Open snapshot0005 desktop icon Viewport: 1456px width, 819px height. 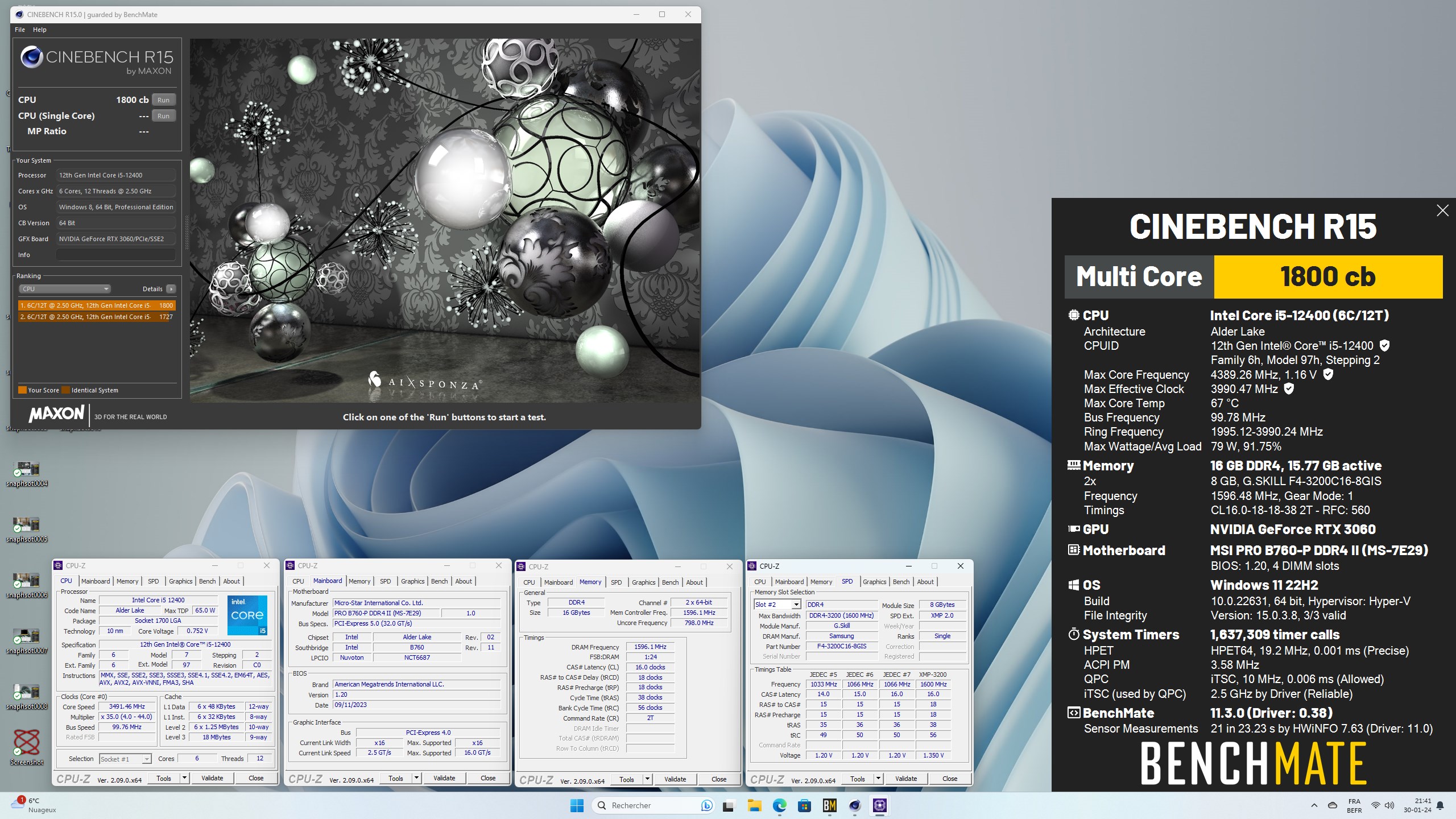click(26, 529)
